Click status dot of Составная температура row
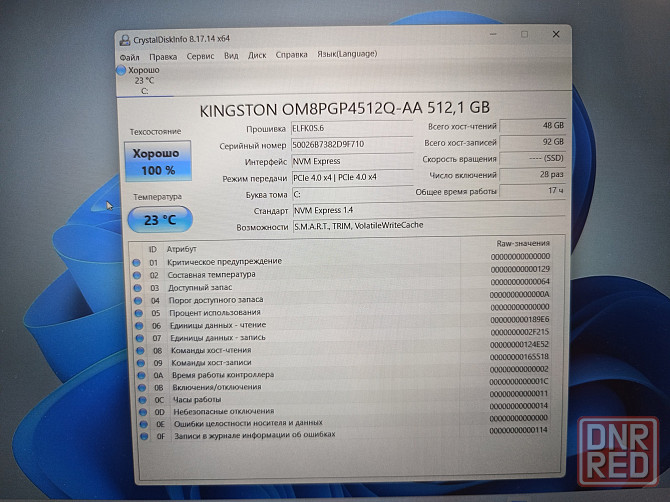Image resolution: width=670 pixels, height=502 pixels. tap(137, 276)
